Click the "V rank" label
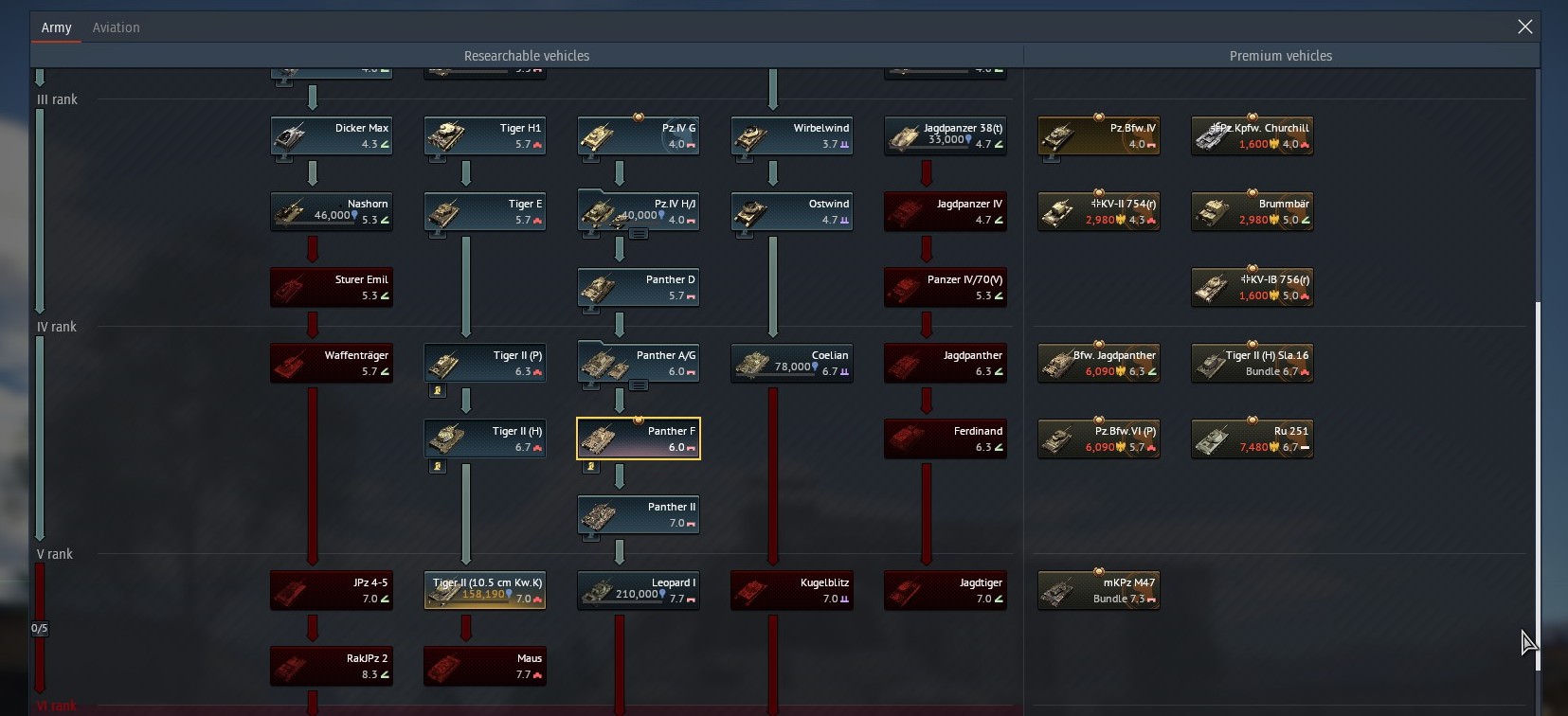Image resolution: width=1568 pixels, height=716 pixels. coord(55,554)
